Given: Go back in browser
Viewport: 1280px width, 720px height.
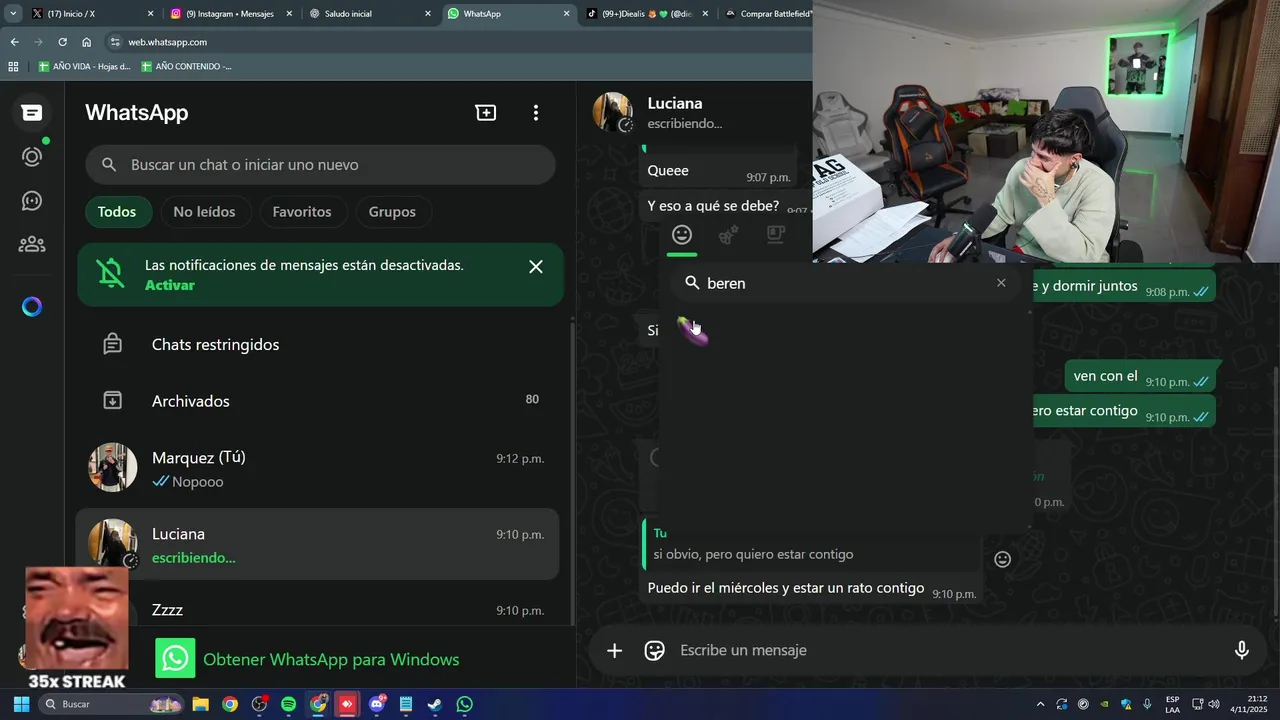Looking at the screenshot, I should tap(14, 42).
